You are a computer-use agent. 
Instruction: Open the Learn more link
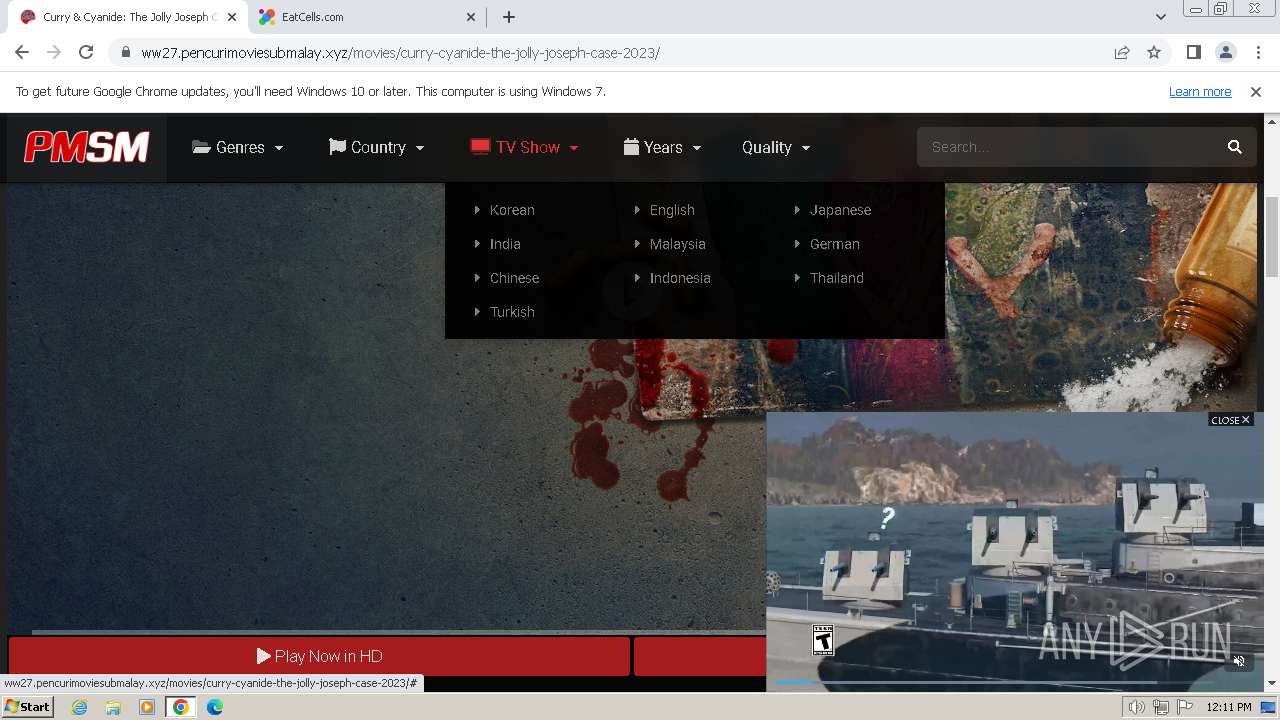(1200, 92)
